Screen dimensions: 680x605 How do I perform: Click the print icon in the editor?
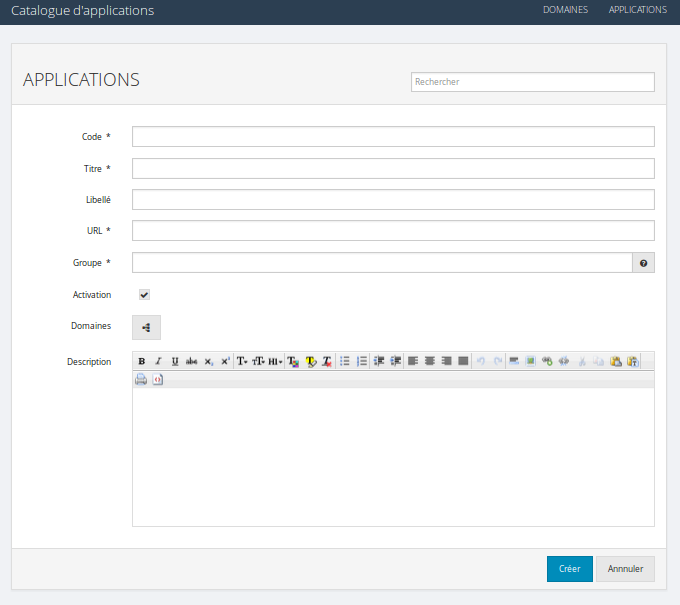click(x=141, y=379)
